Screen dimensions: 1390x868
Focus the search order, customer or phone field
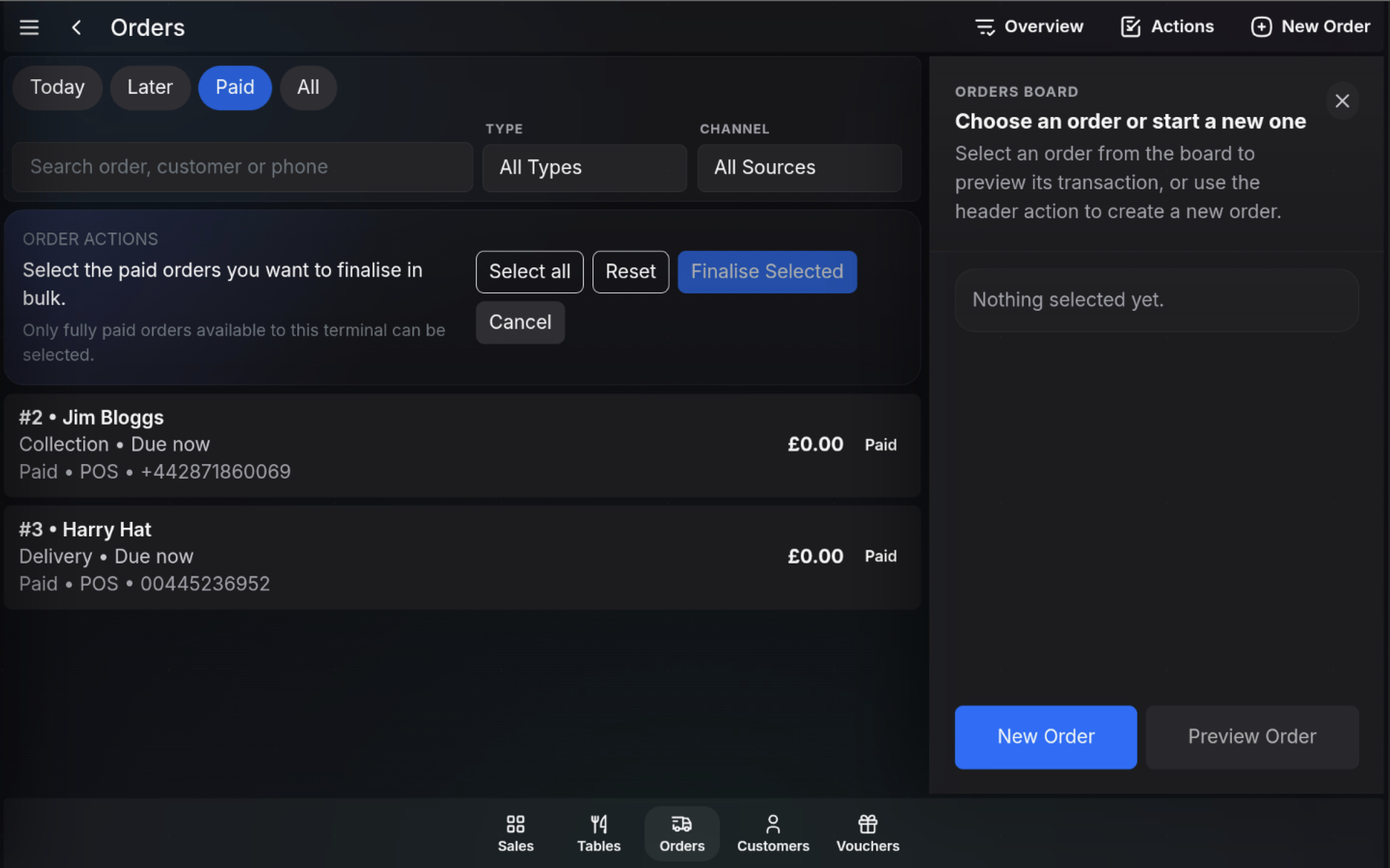242,167
